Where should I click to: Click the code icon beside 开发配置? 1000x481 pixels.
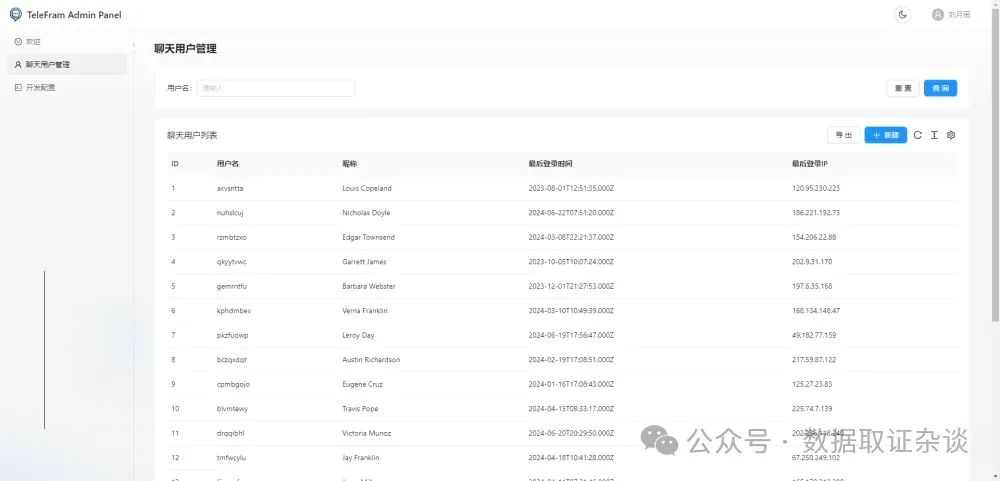pyautogui.click(x=18, y=88)
